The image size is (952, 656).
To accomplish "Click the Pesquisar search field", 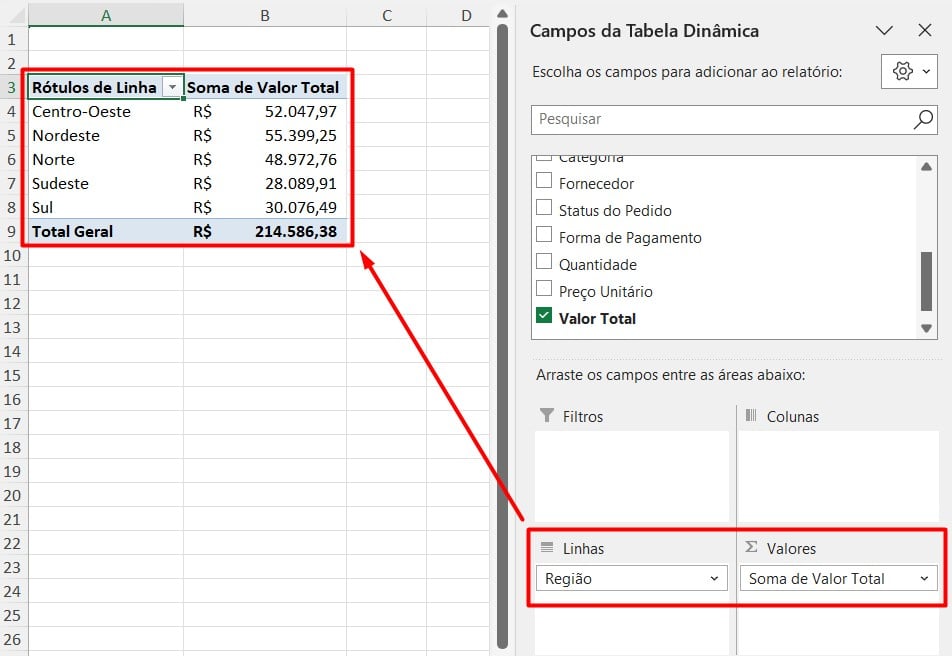I will pyautogui.click(x=720, y=119).
